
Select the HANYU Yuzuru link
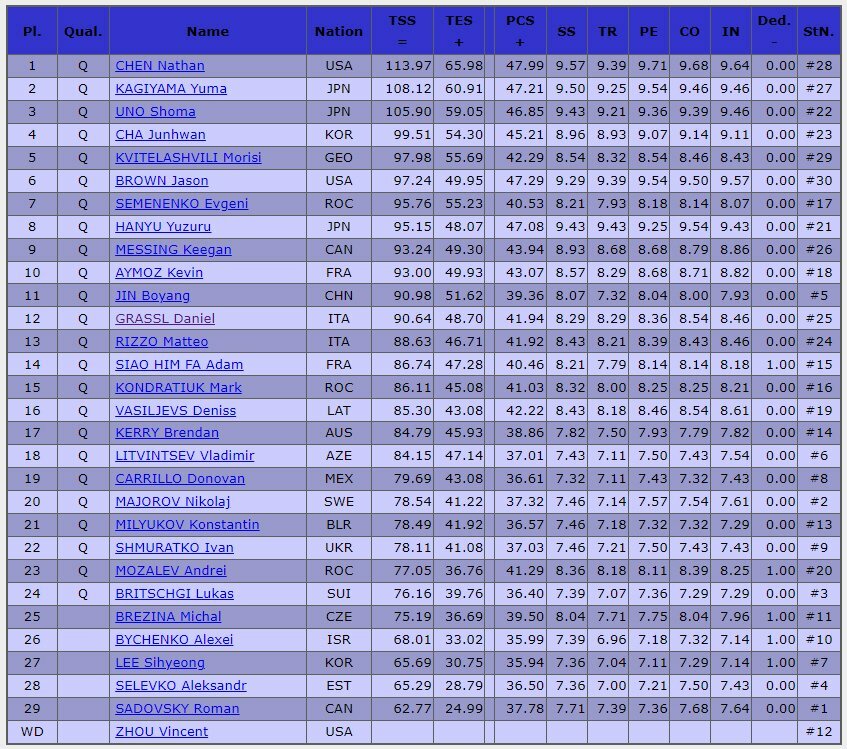[163, 227]
